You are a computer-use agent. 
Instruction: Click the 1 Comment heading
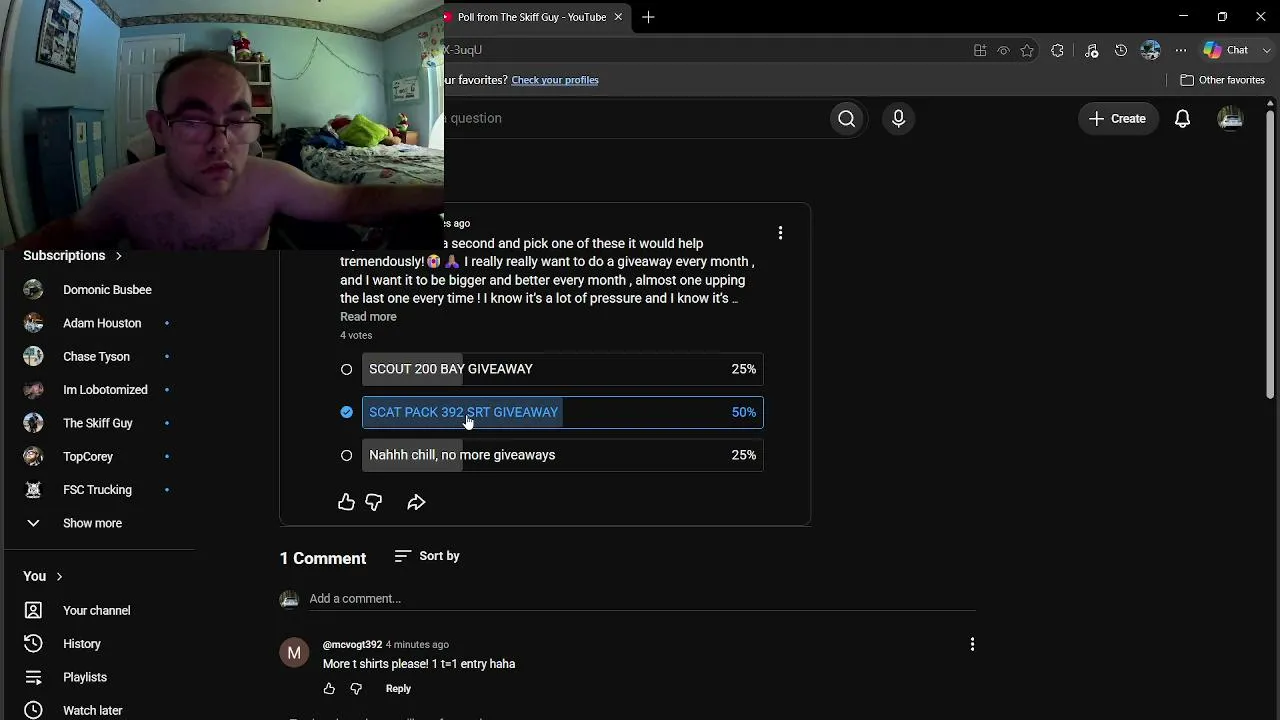323,559
